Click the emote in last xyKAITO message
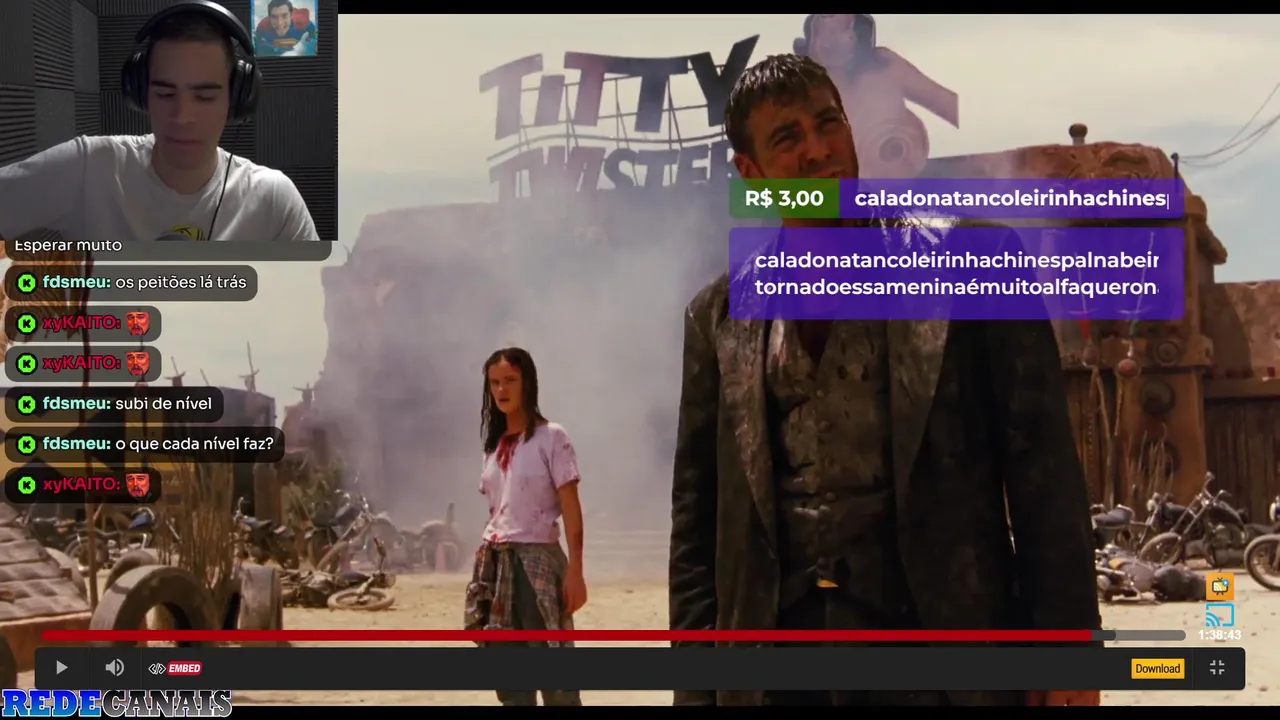This screenshot has width=1280, height=720. pyautogui.click(x=138, y=485)
